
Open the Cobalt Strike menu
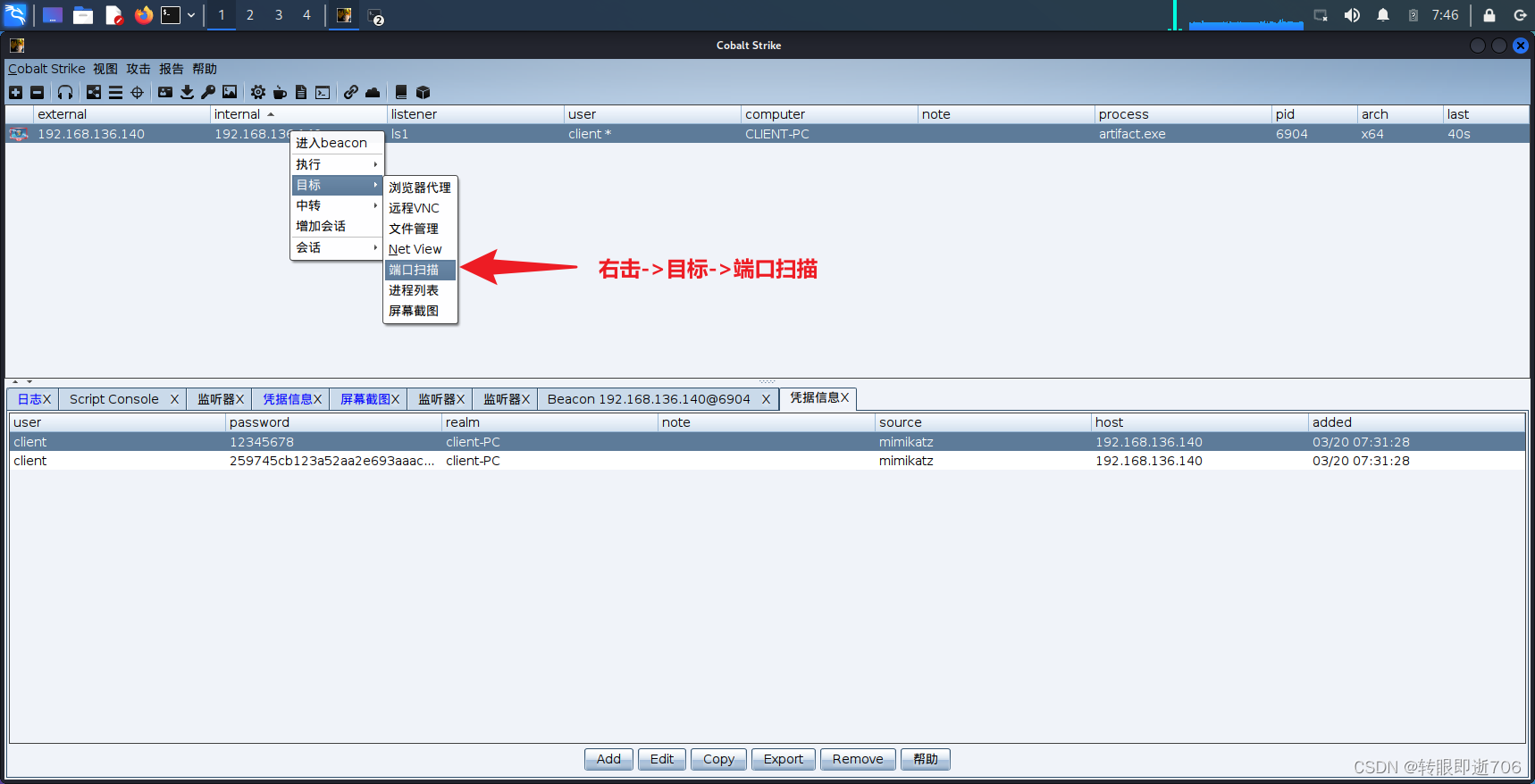(x=46, y=69)
